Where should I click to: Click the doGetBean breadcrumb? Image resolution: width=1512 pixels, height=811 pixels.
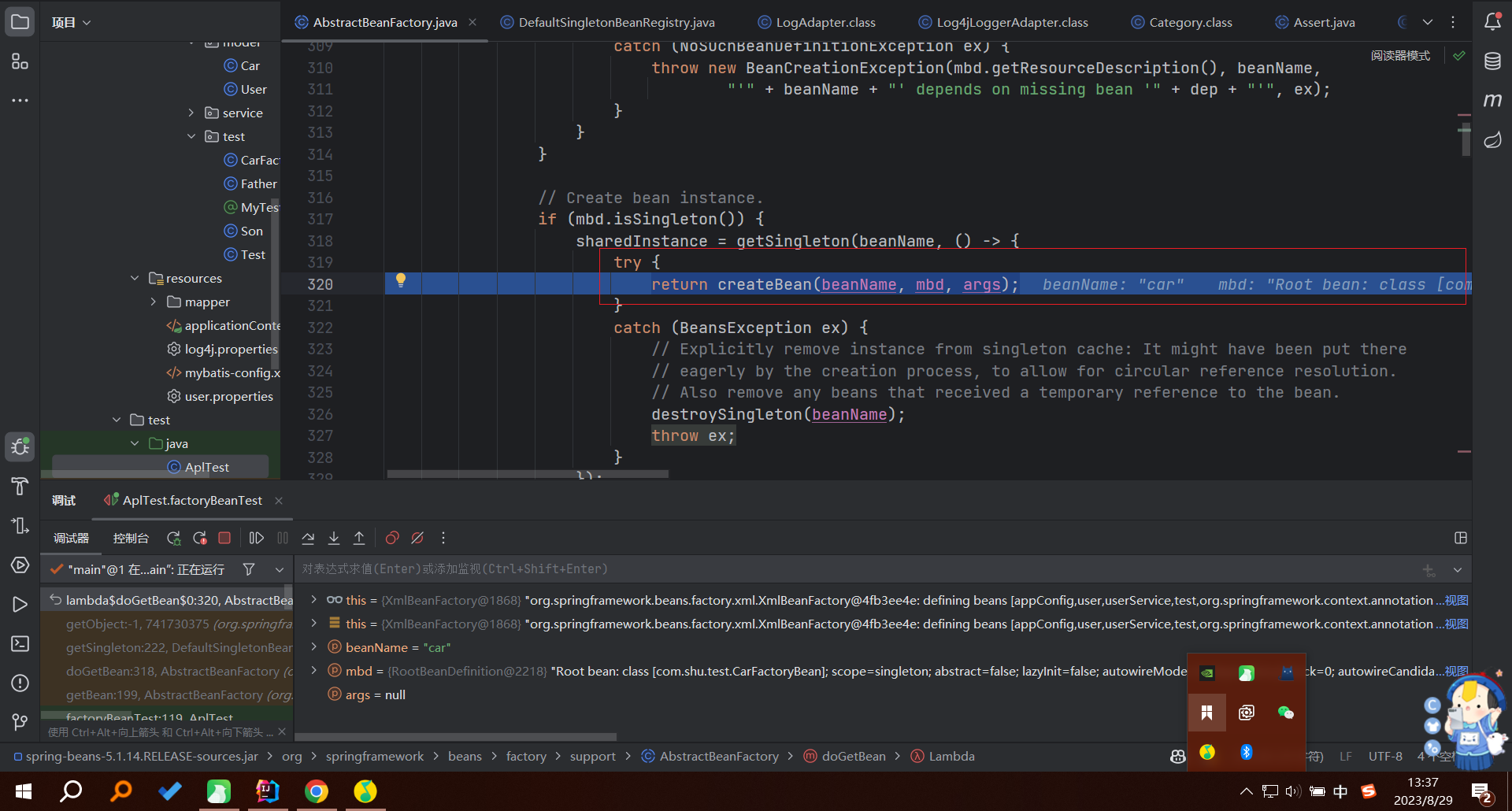(845, 756)
